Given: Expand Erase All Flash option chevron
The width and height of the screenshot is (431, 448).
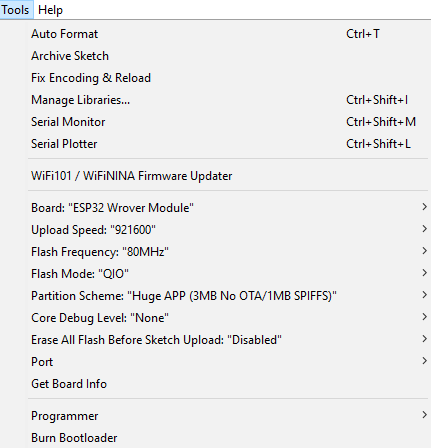Looking at the screenshot, I should coord(424,339).
